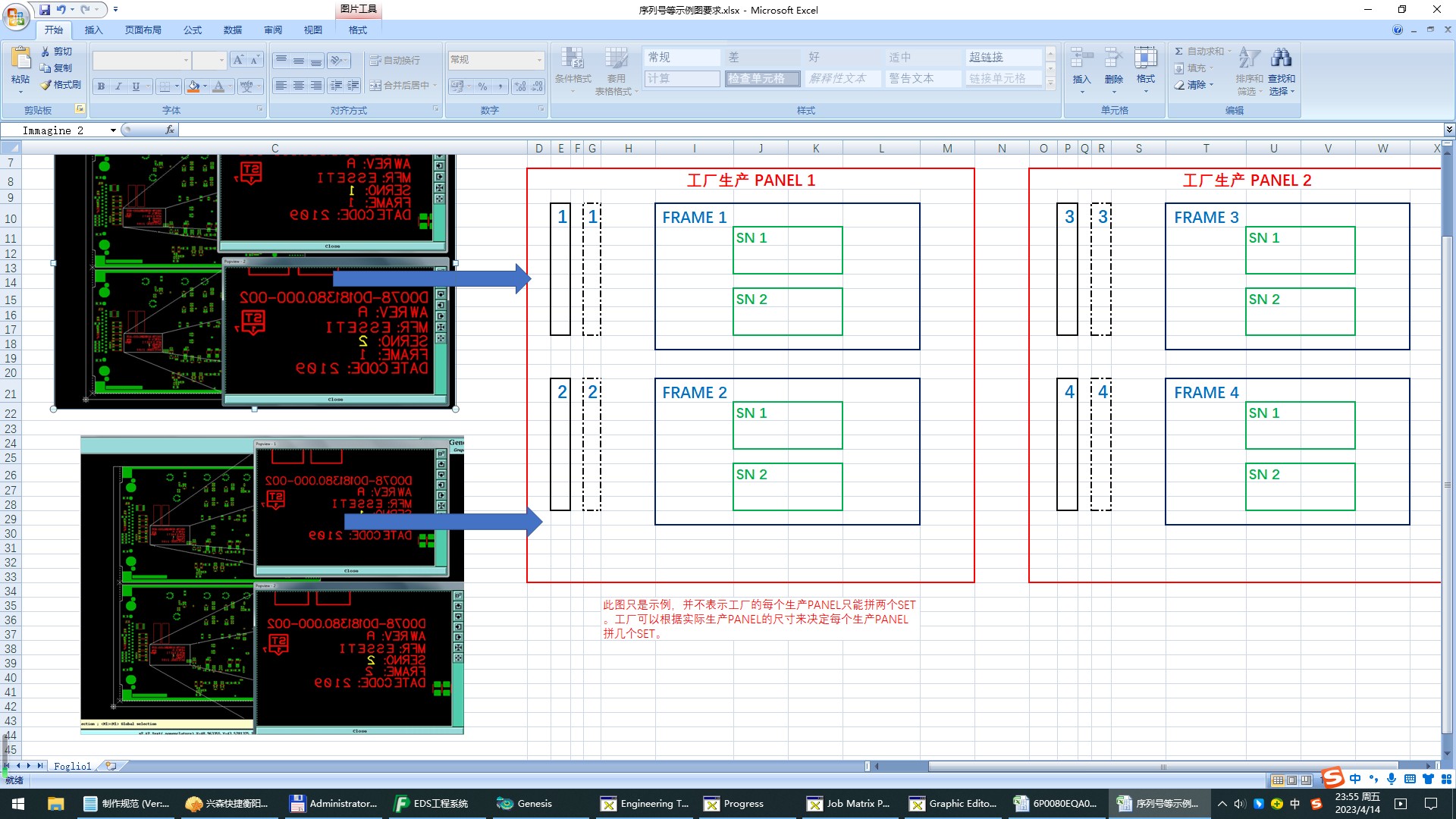Click the Delete cells (删除) icon
This screenshot has width=1456, height=819.
1113,58
